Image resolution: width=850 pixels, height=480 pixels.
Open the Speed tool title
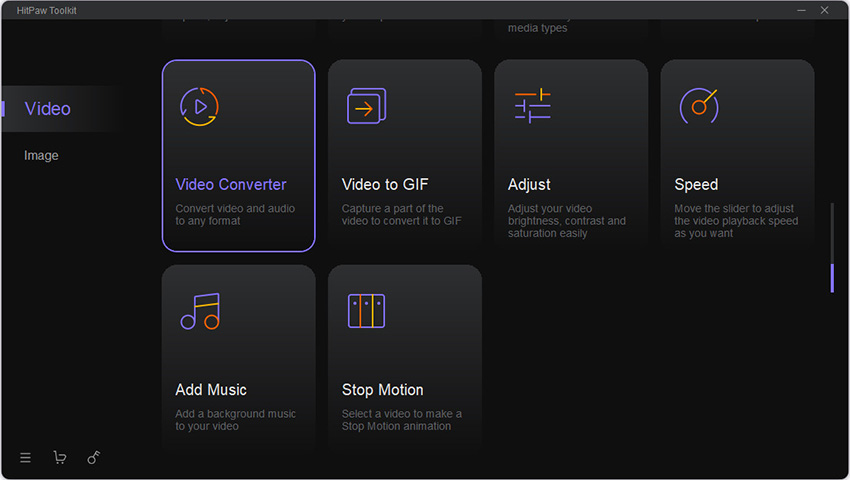pos(696,184)
